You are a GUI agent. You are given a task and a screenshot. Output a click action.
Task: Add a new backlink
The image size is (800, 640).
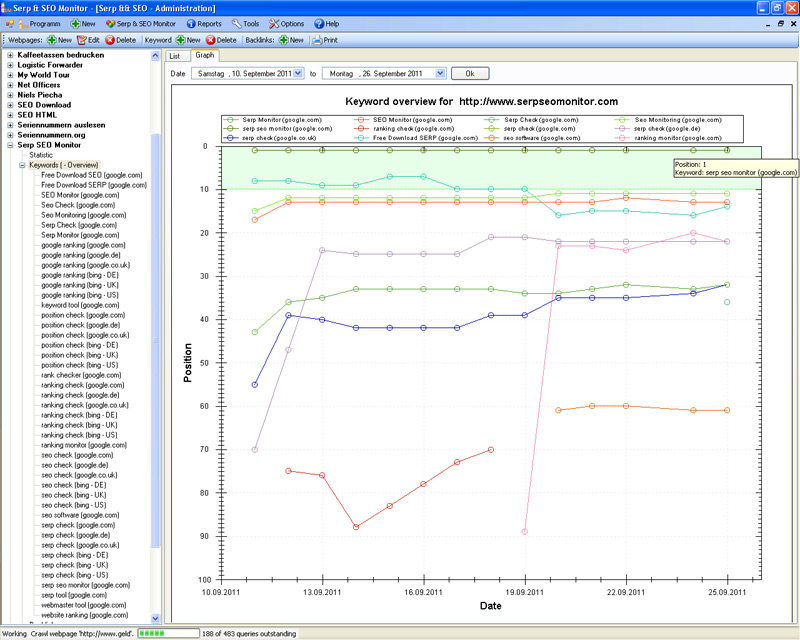tap(291, 40)
